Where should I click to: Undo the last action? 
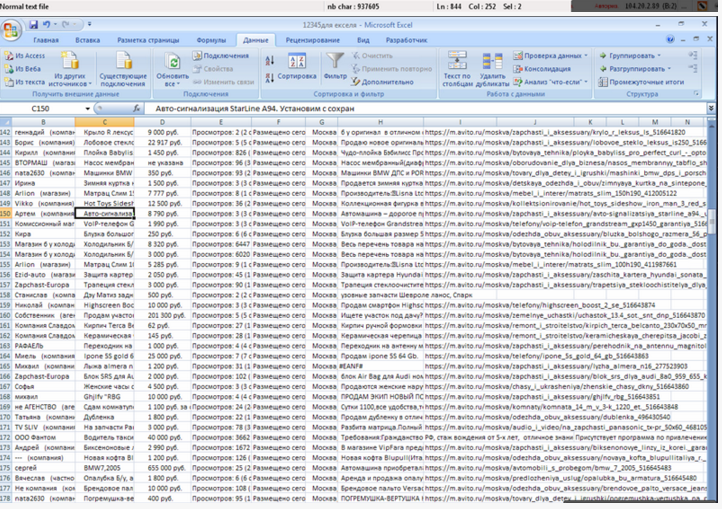tap(46, 25)
